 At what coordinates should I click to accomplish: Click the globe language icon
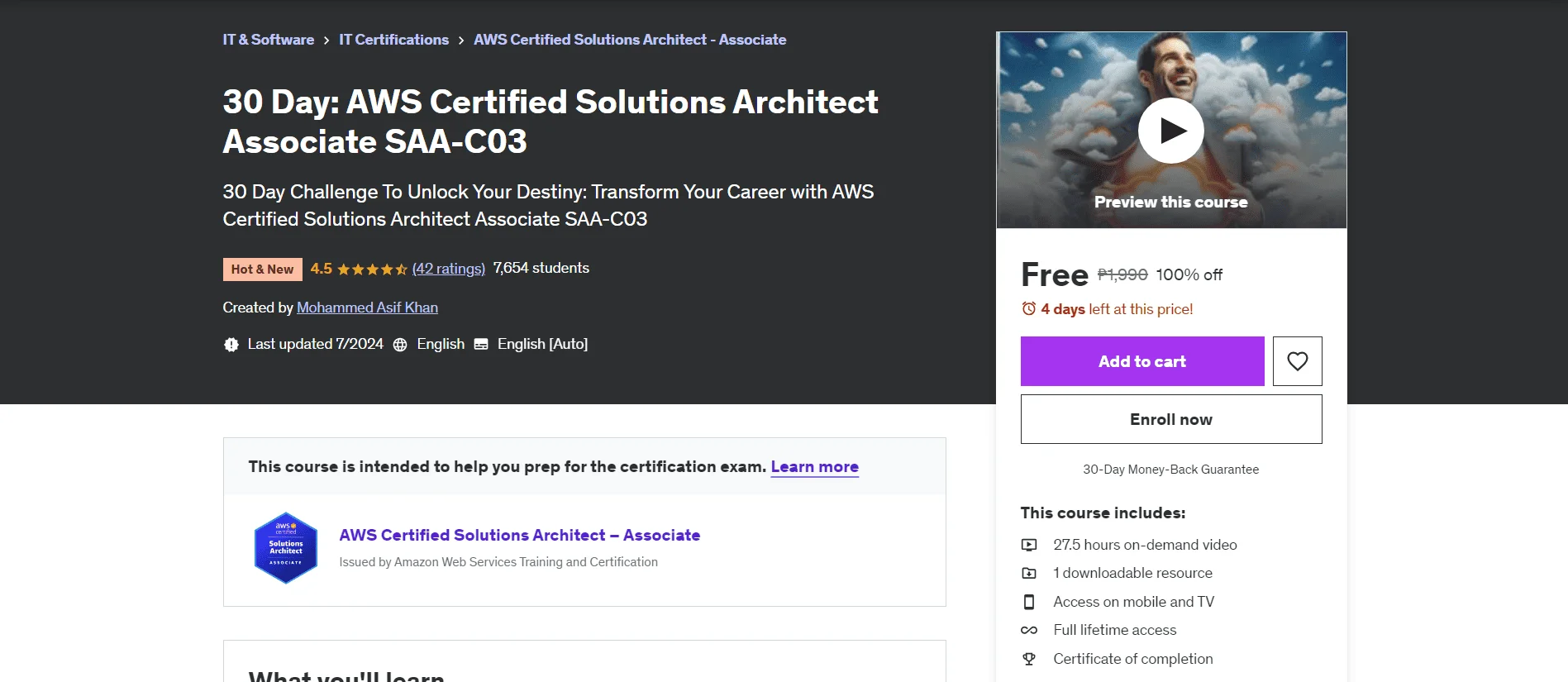coord(400,345)
